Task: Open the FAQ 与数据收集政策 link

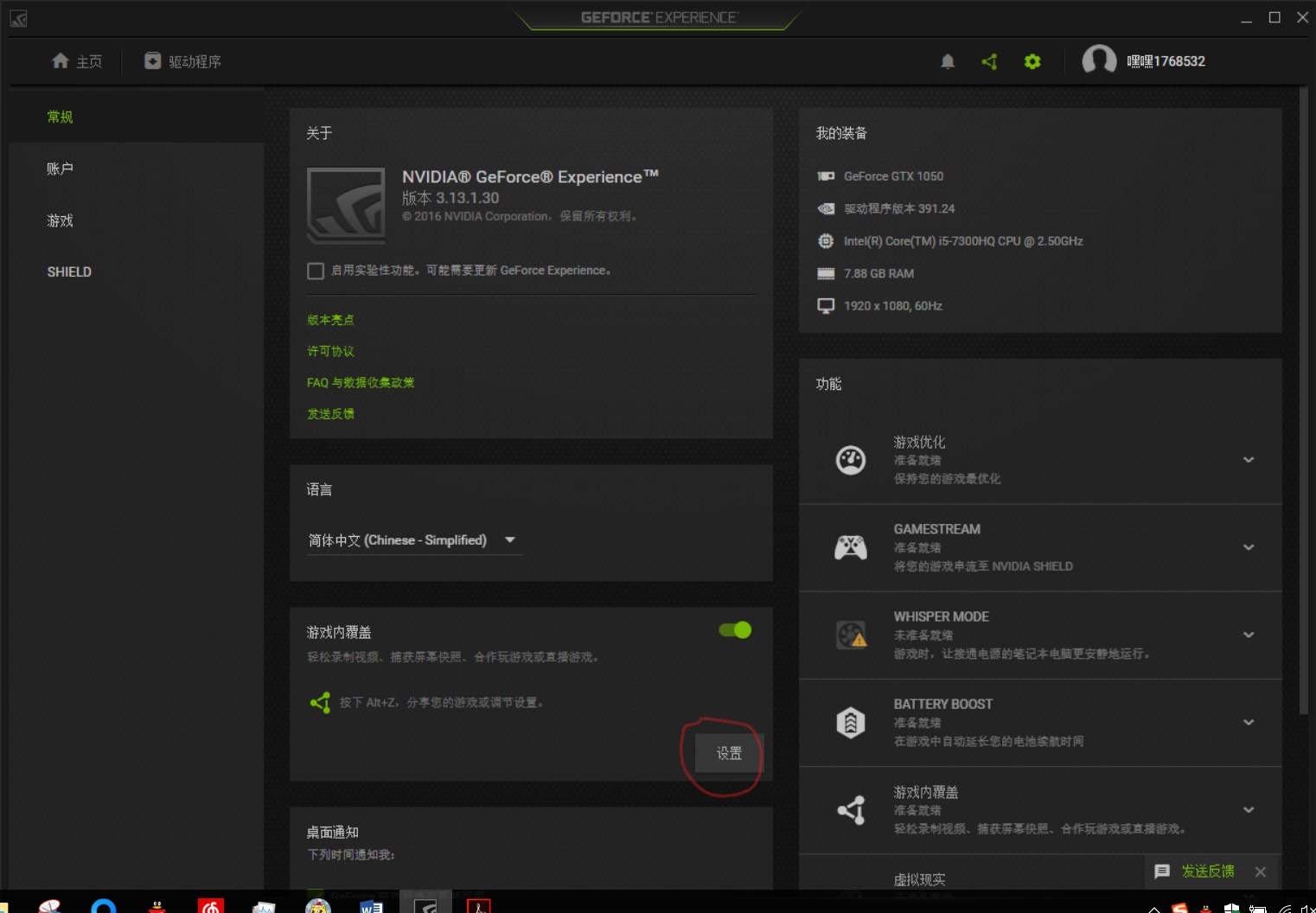Action: 361,382
